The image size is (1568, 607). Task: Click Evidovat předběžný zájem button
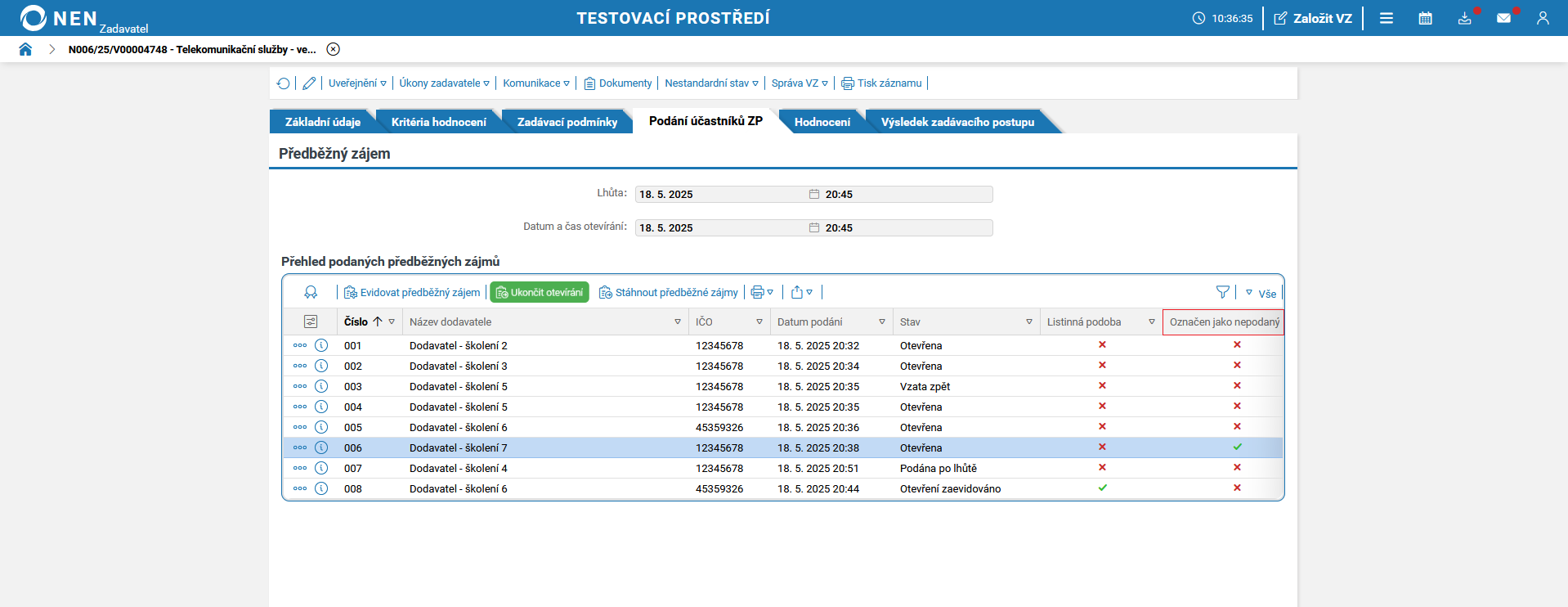pyautogui.click(x=412, y=292)
